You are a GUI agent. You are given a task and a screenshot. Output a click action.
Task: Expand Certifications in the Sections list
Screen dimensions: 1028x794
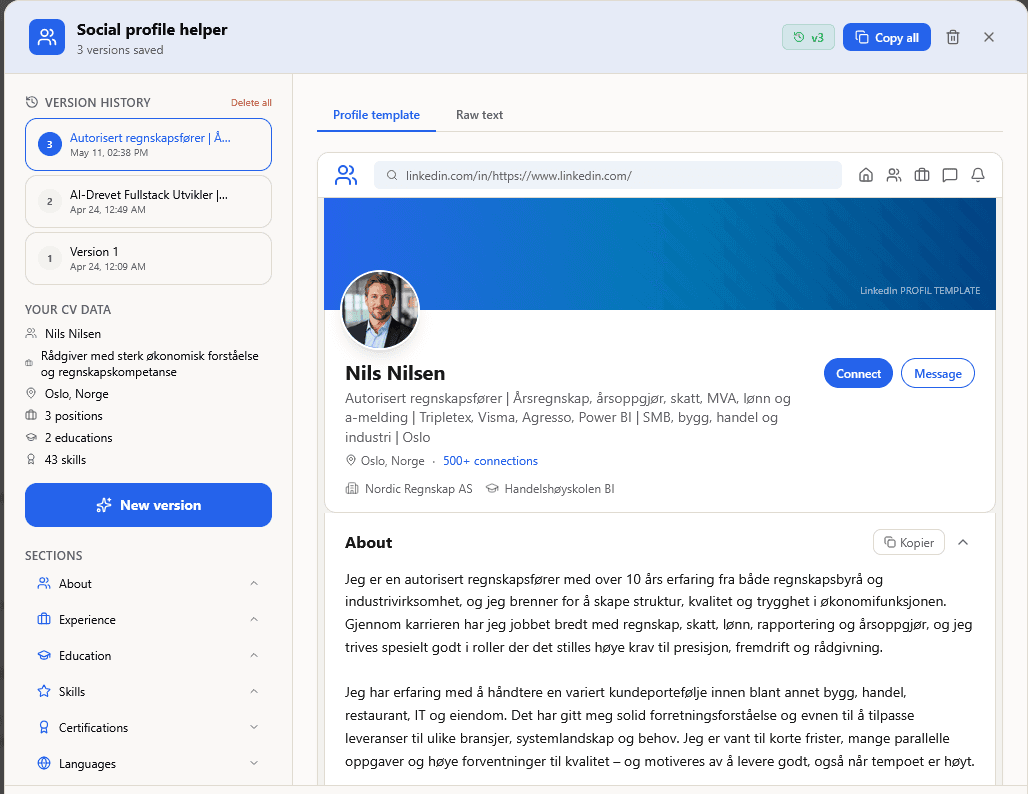click(254, 727)
